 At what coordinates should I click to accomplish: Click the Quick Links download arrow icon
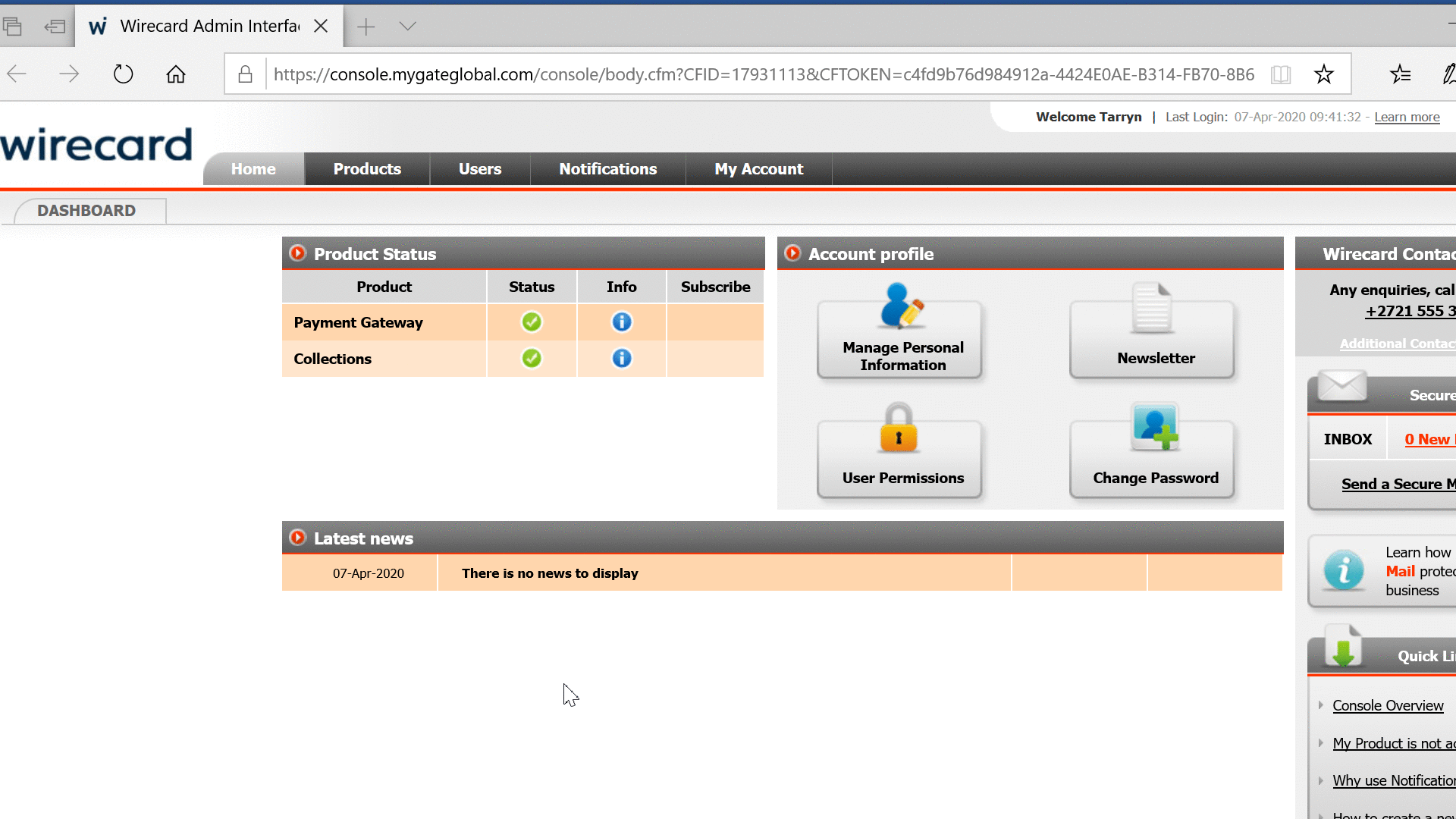tap(1343, 647)
